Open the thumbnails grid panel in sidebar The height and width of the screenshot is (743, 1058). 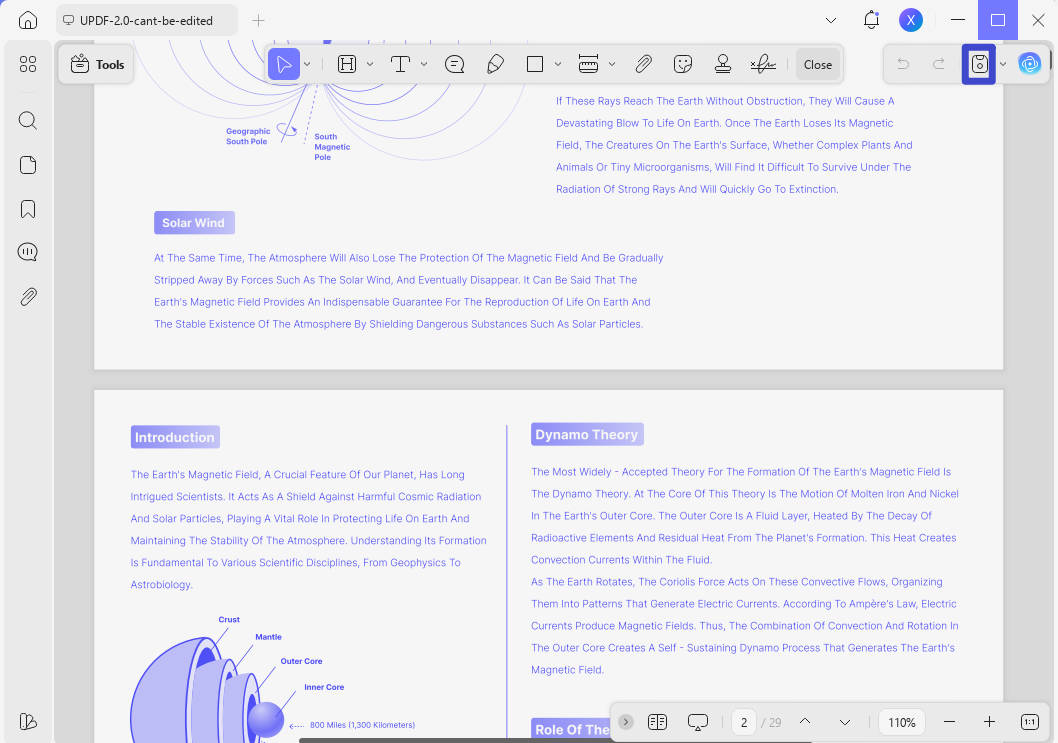pos(28,64)
